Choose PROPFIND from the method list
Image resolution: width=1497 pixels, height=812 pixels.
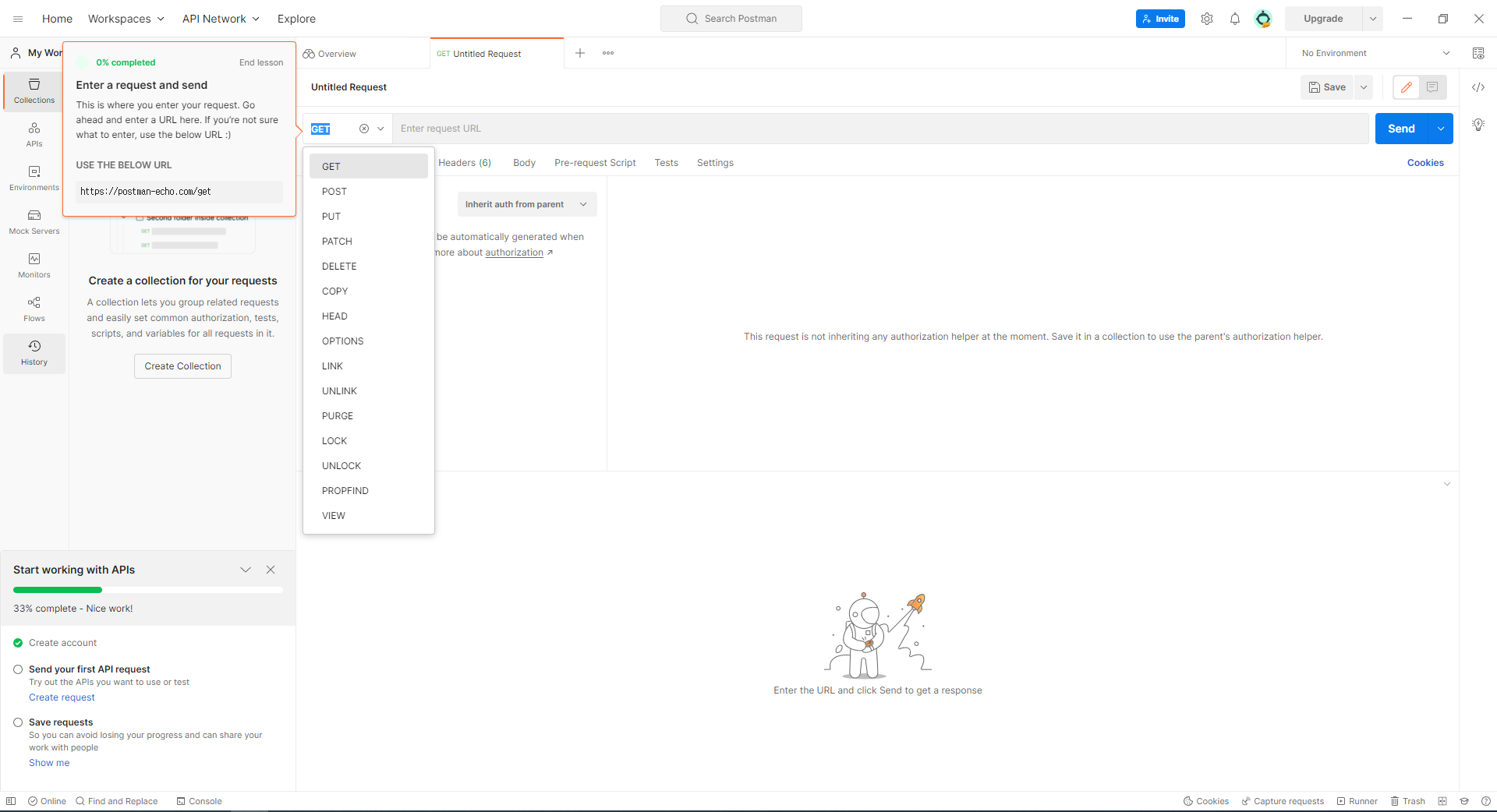click(369, 491)
